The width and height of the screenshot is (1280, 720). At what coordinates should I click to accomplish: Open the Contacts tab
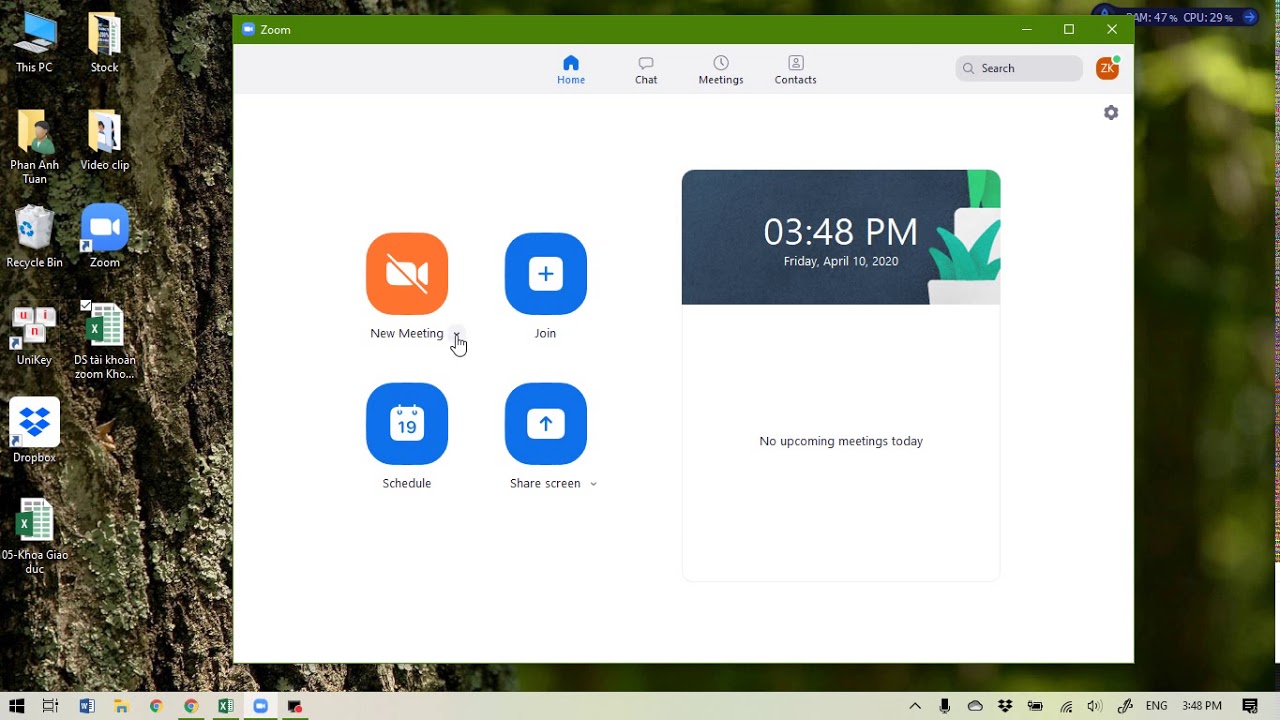tap(796, 70)
